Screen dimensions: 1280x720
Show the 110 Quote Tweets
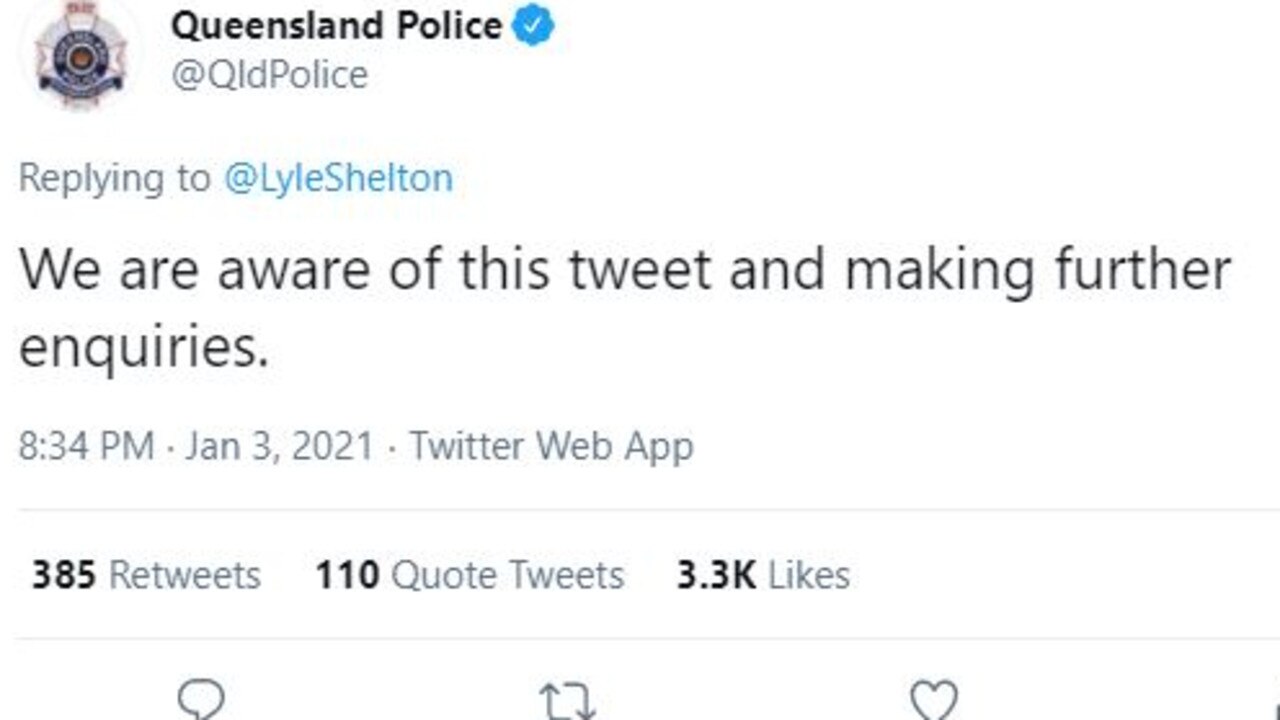click(x=469, y=575)
